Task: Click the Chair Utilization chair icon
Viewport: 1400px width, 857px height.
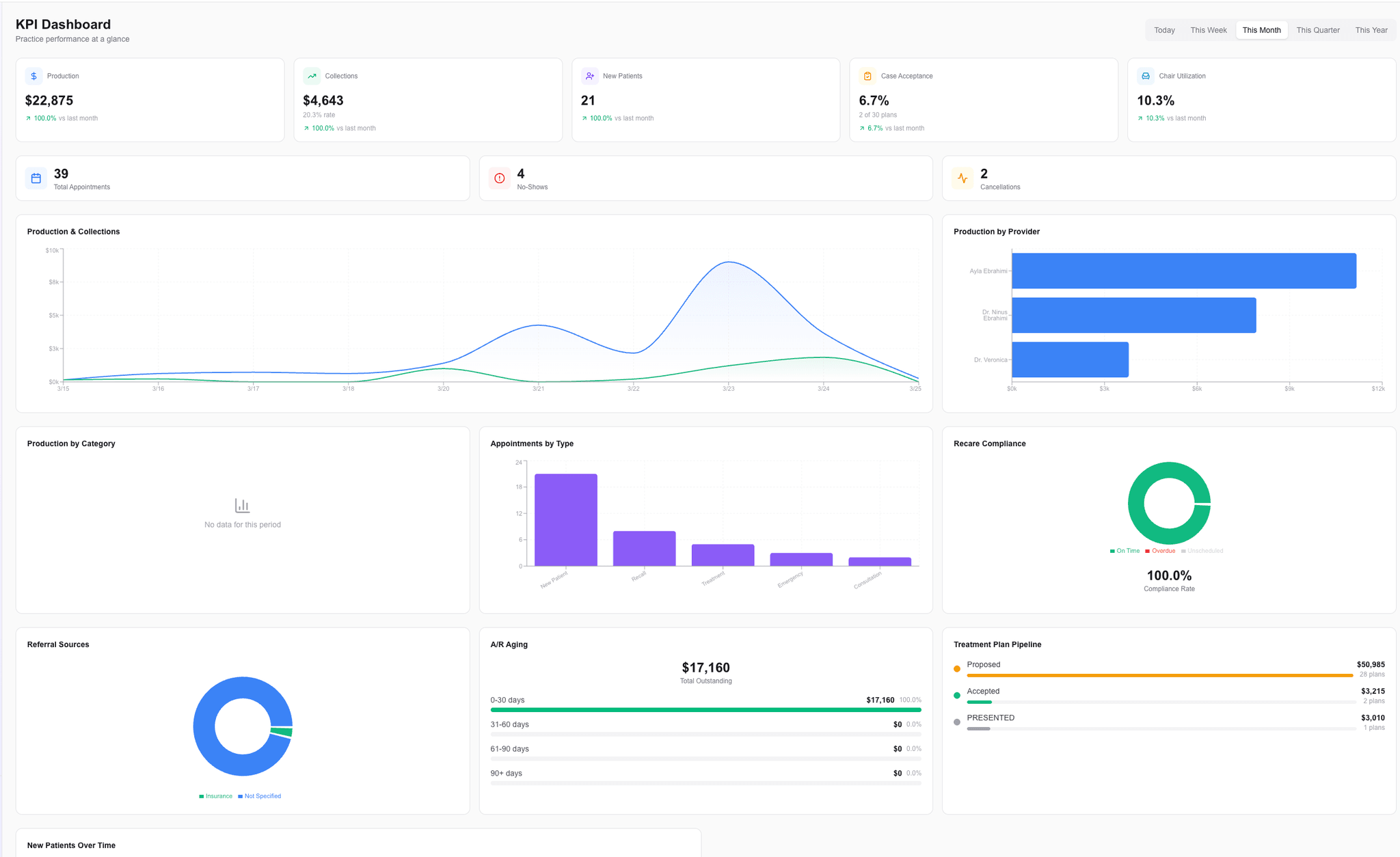Action: (1145, 76)
